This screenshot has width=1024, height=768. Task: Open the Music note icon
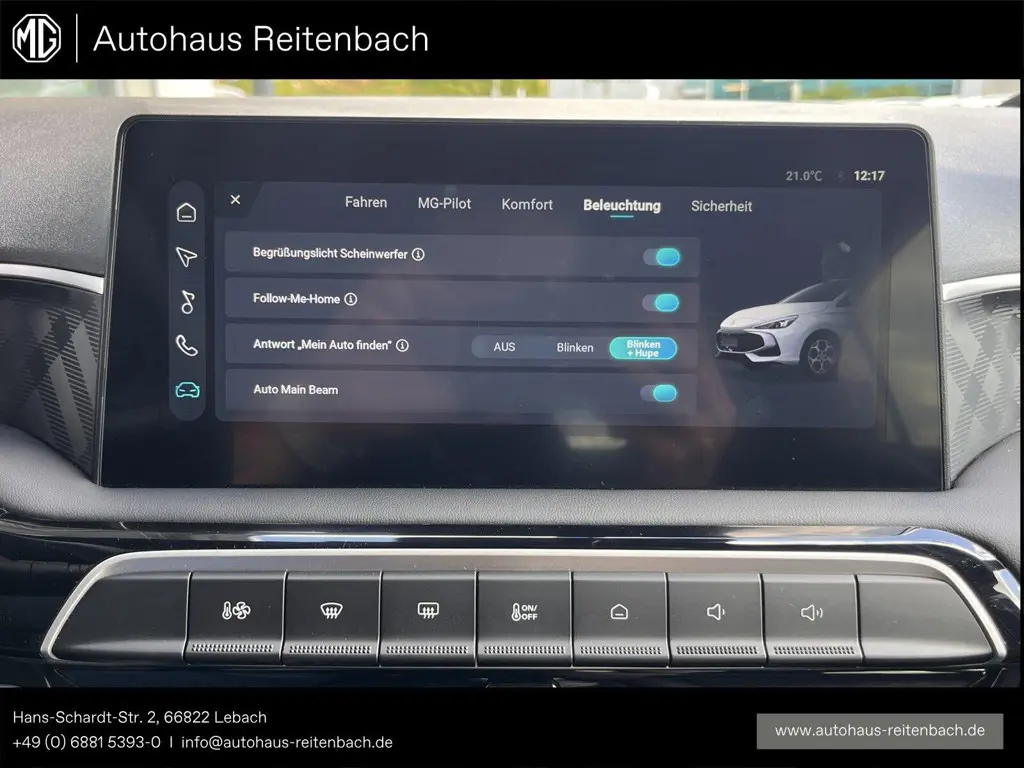186,301
